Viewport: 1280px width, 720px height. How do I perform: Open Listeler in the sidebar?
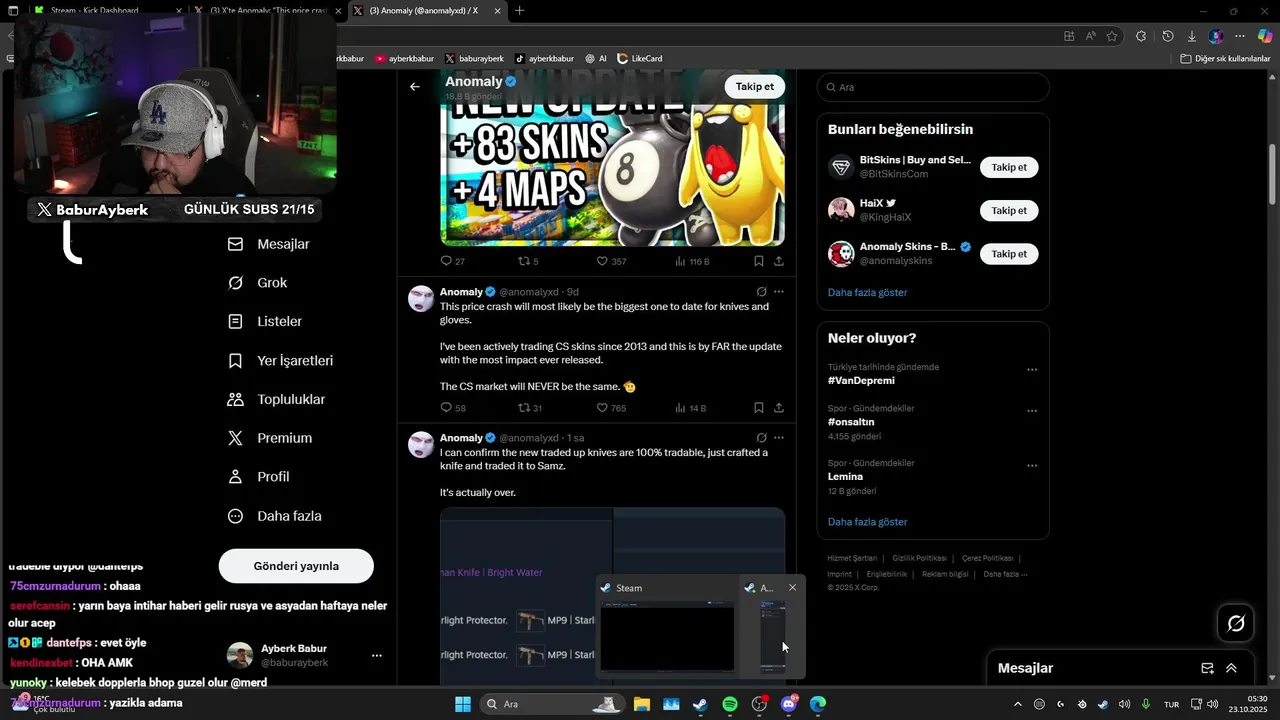pos(265,322)
